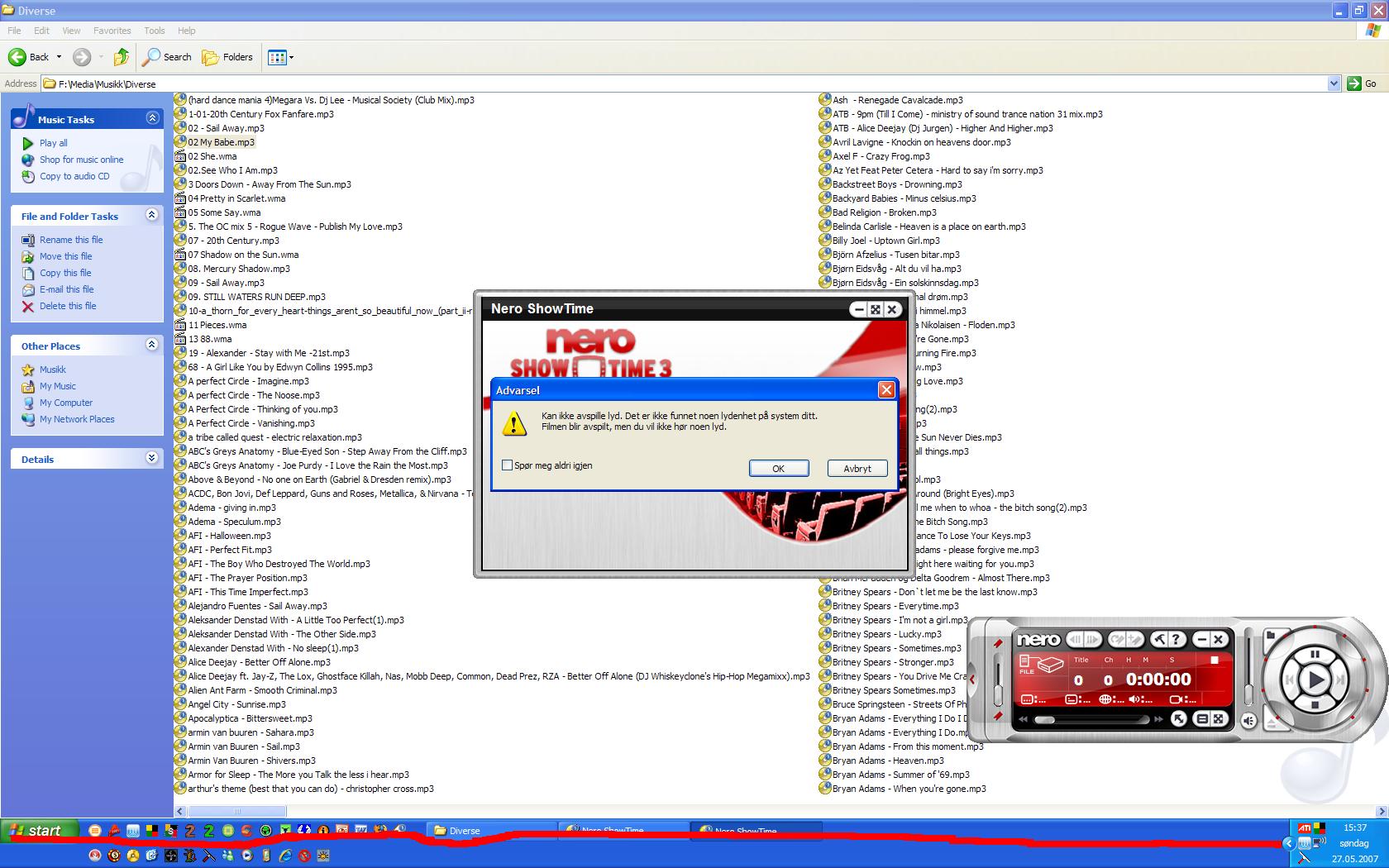
Task: Expand the Details panel
Action: [152, 458]
